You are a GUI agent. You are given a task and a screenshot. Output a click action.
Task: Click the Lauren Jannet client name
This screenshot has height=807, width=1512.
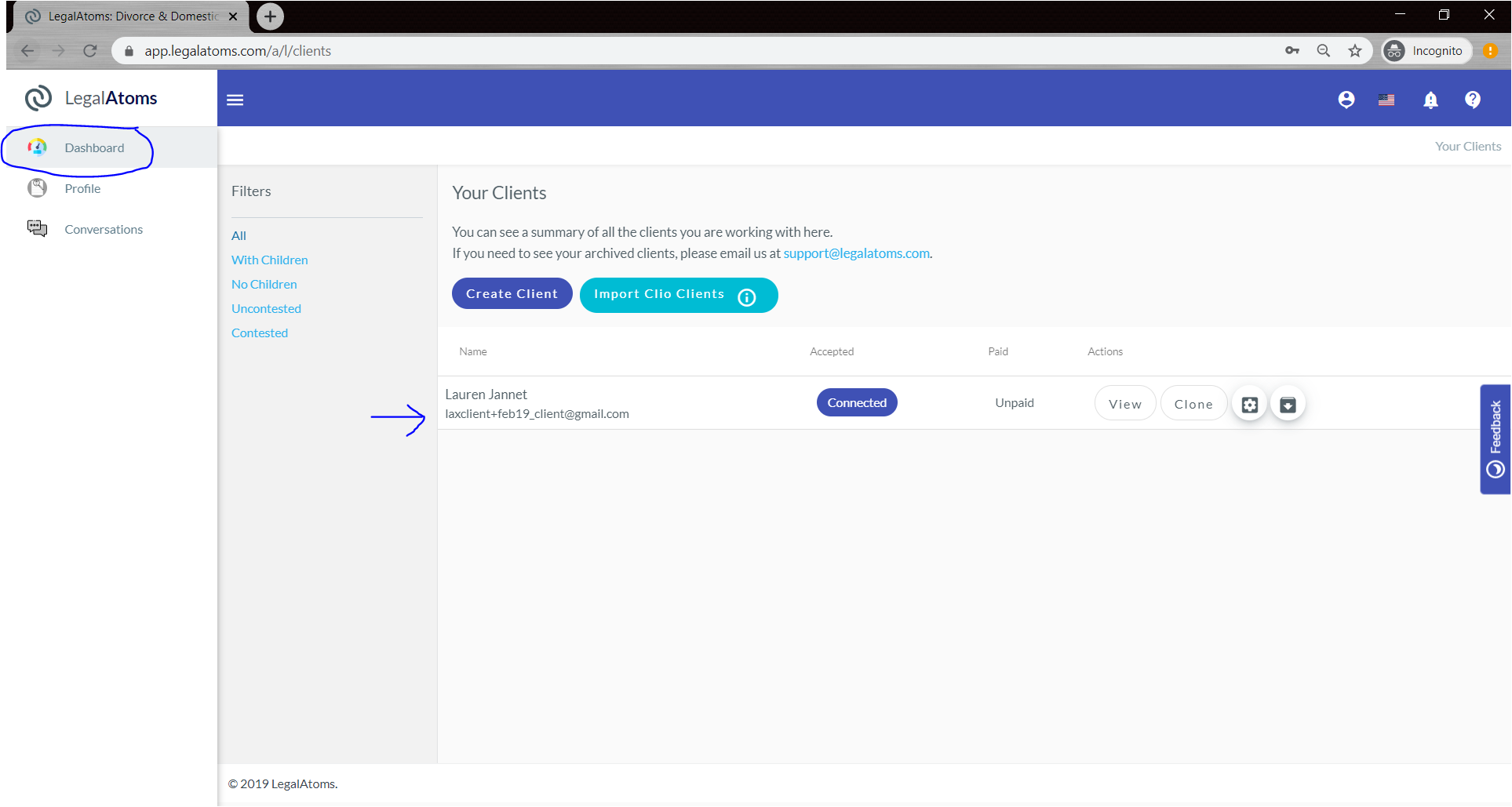click(486, 394)
